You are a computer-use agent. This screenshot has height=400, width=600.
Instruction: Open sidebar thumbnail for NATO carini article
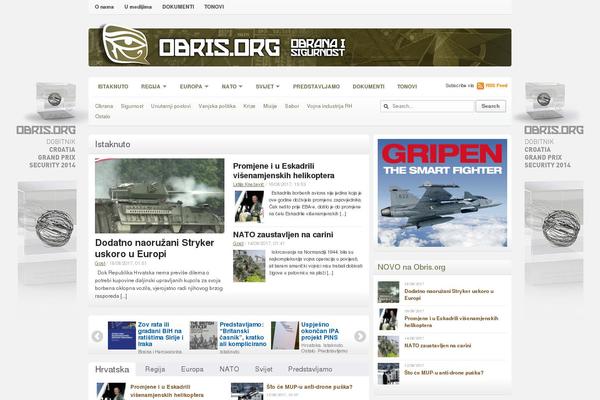click(x=388, y=346)
